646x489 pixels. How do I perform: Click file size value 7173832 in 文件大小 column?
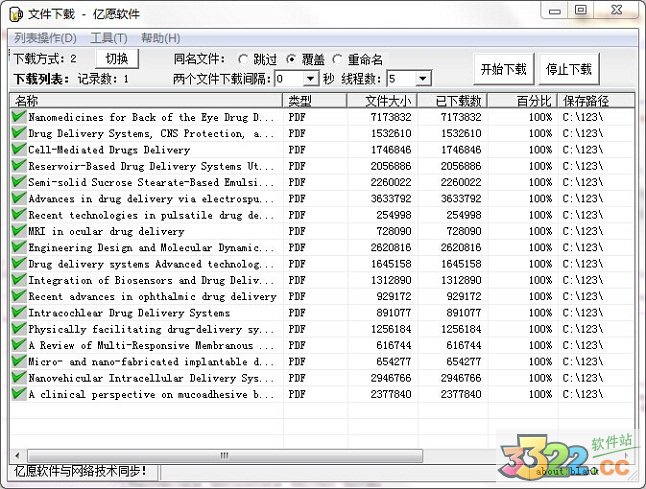(x=391, y=117)
